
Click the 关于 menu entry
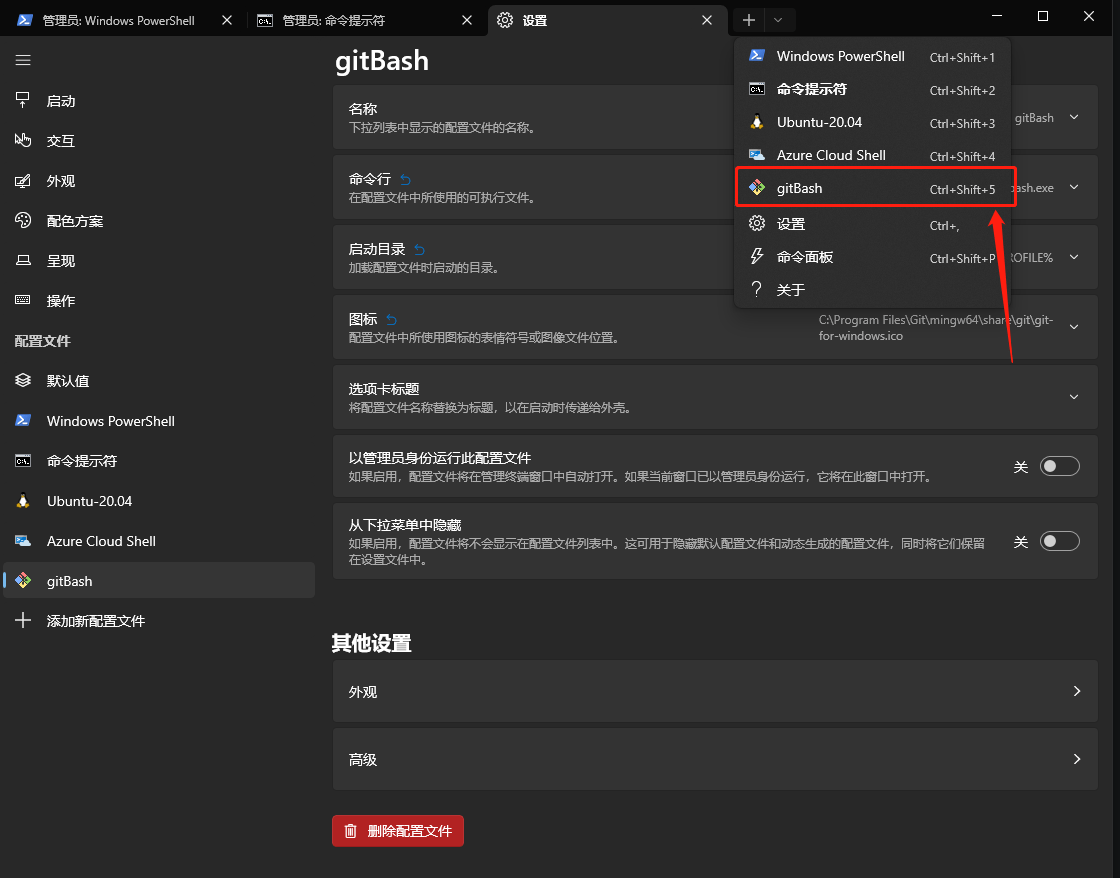click(871, 290)
